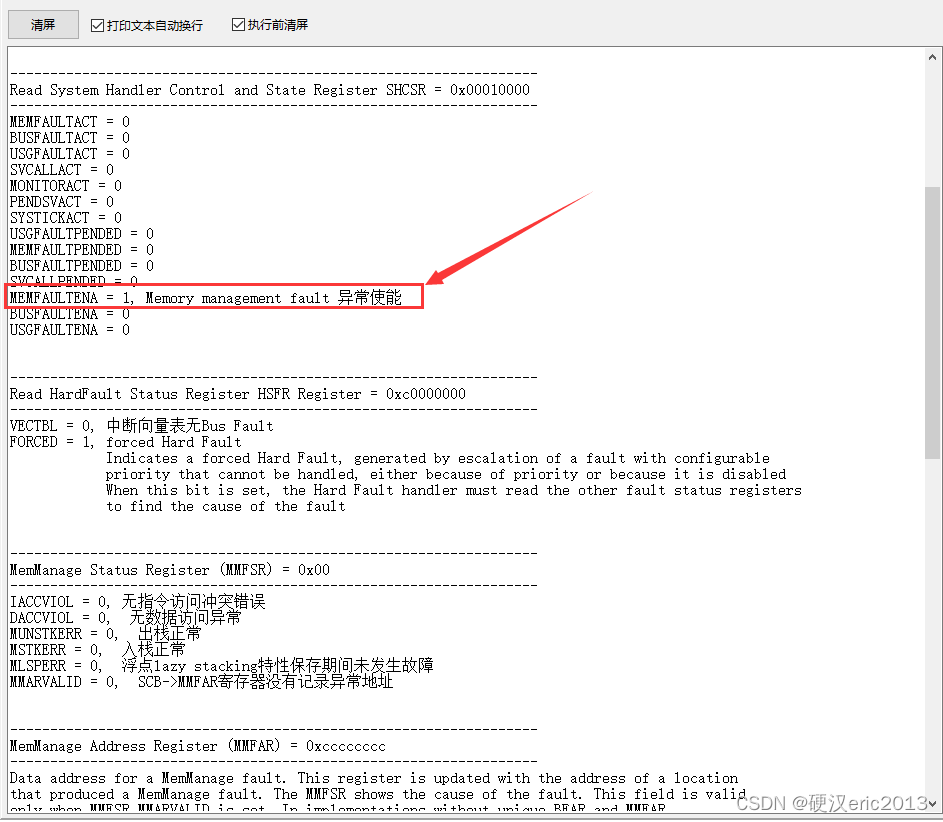The width and height of the screenshot is (943, 822).
Task: Click the vertical scrollbar thumb
Action: (932, 323)
